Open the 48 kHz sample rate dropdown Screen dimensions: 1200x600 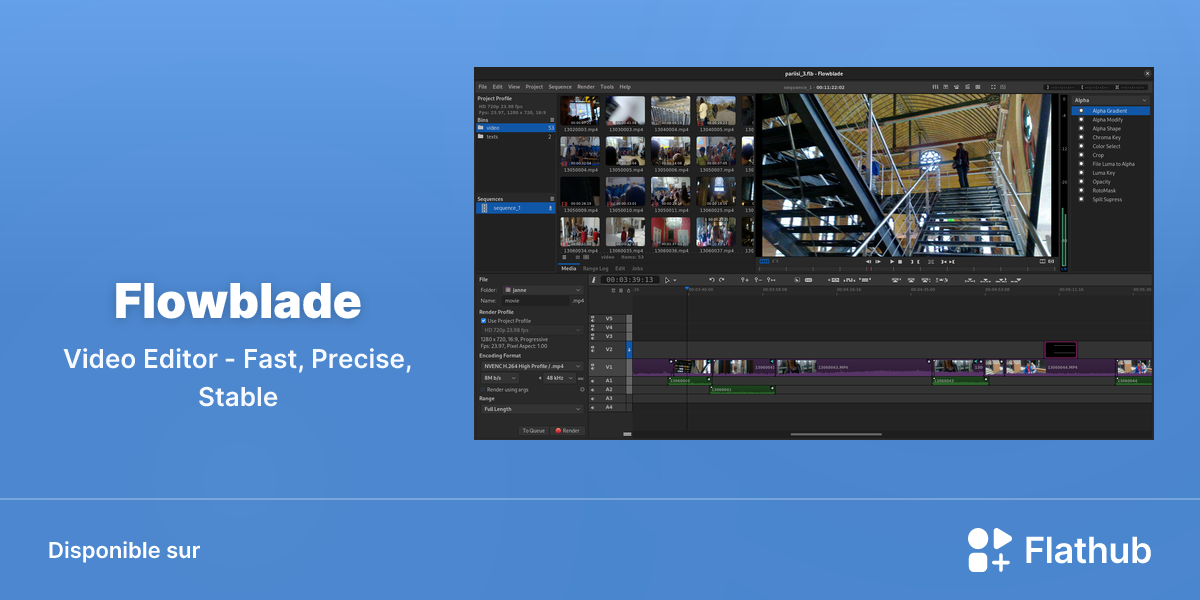coord(560,378)
